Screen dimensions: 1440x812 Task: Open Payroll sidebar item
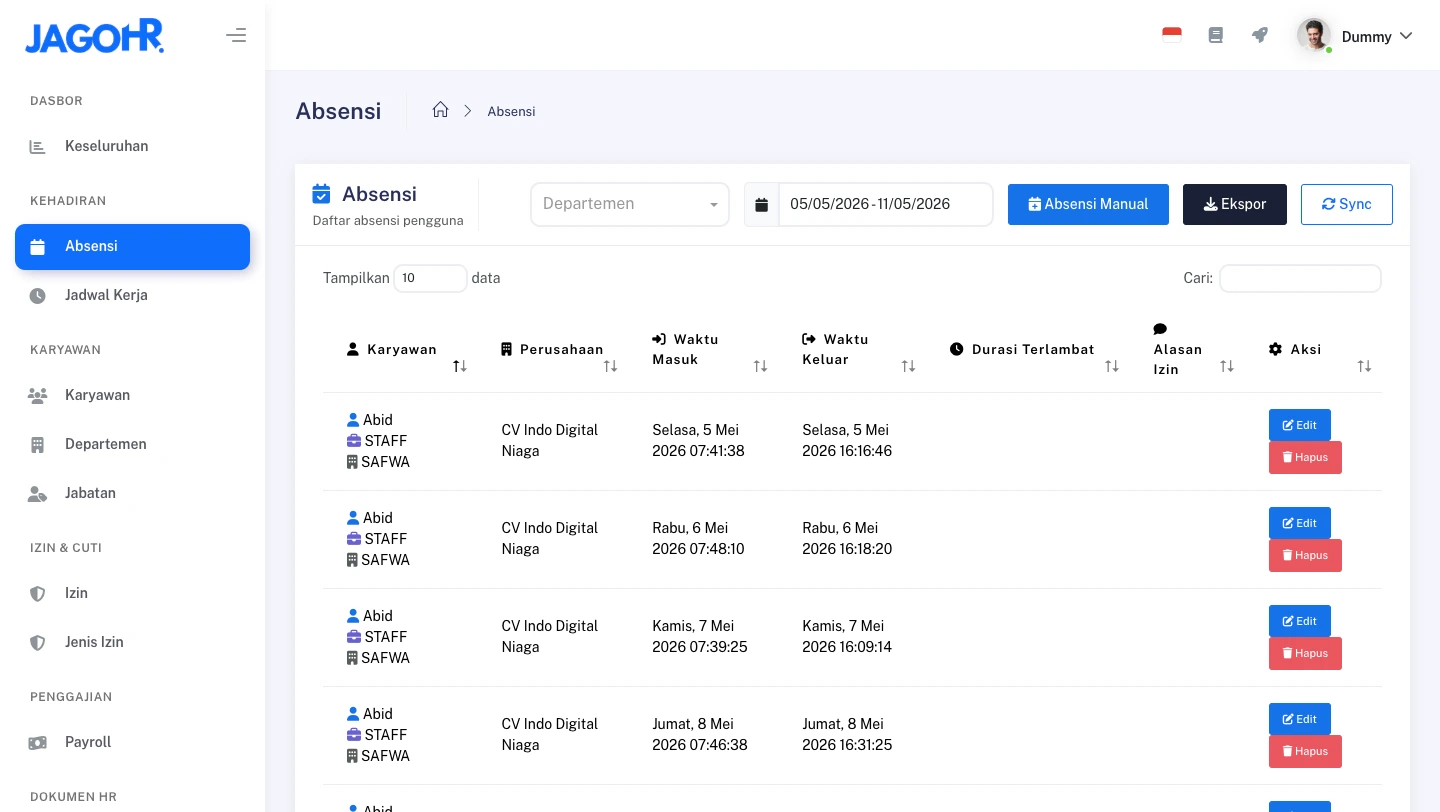click(x=132, y=742)
